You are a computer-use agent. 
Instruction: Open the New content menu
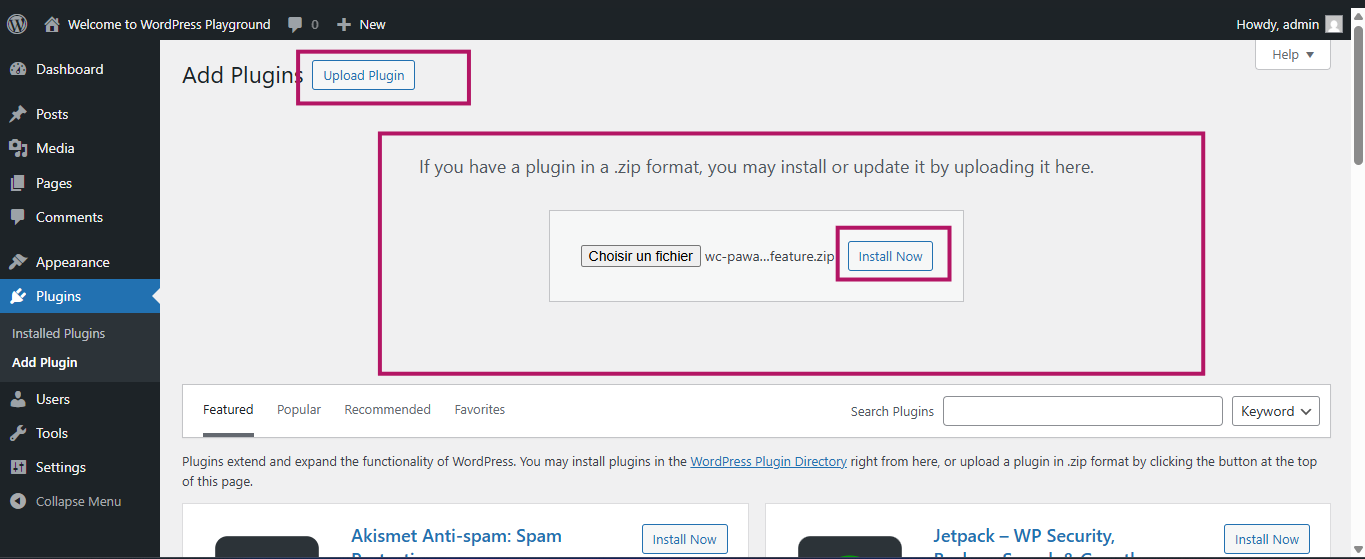click(x=361, y=24)
